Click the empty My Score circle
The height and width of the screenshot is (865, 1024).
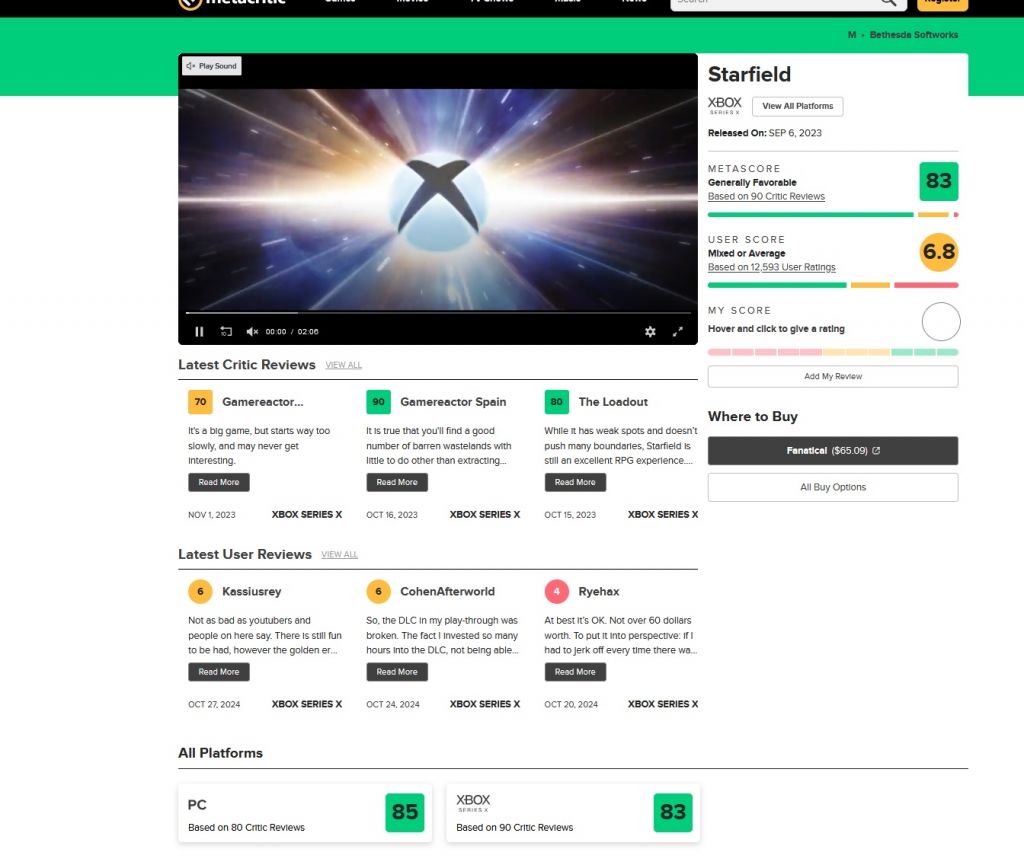pos(940,322)
